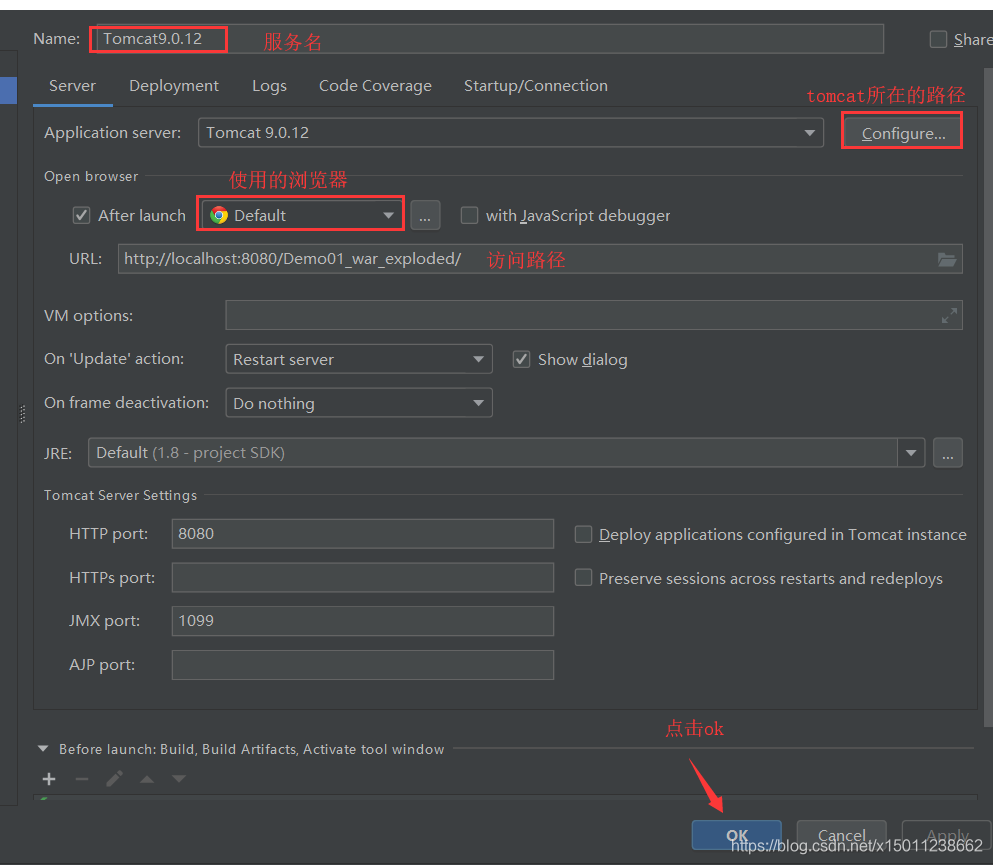Screen dimensions: 993x865
Task: Remove selected Before launch task
Action: tap(82, 779)
